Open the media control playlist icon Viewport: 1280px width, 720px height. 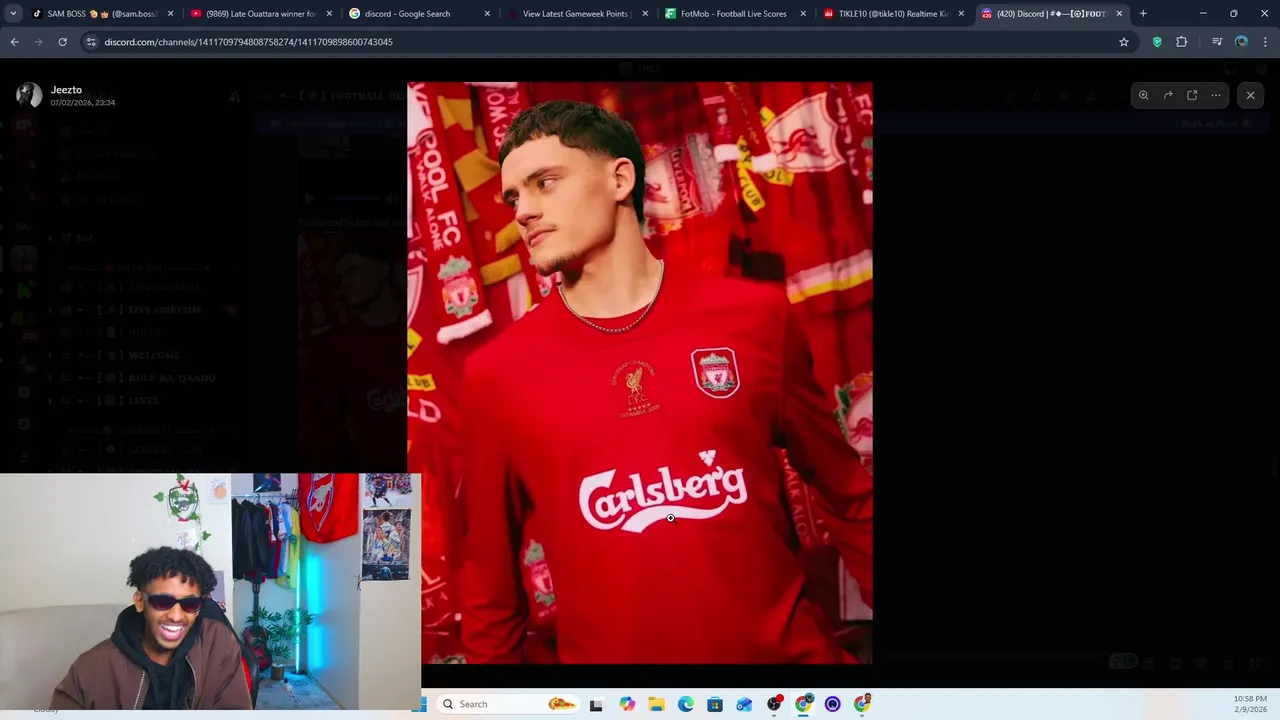pos(1217,42)
